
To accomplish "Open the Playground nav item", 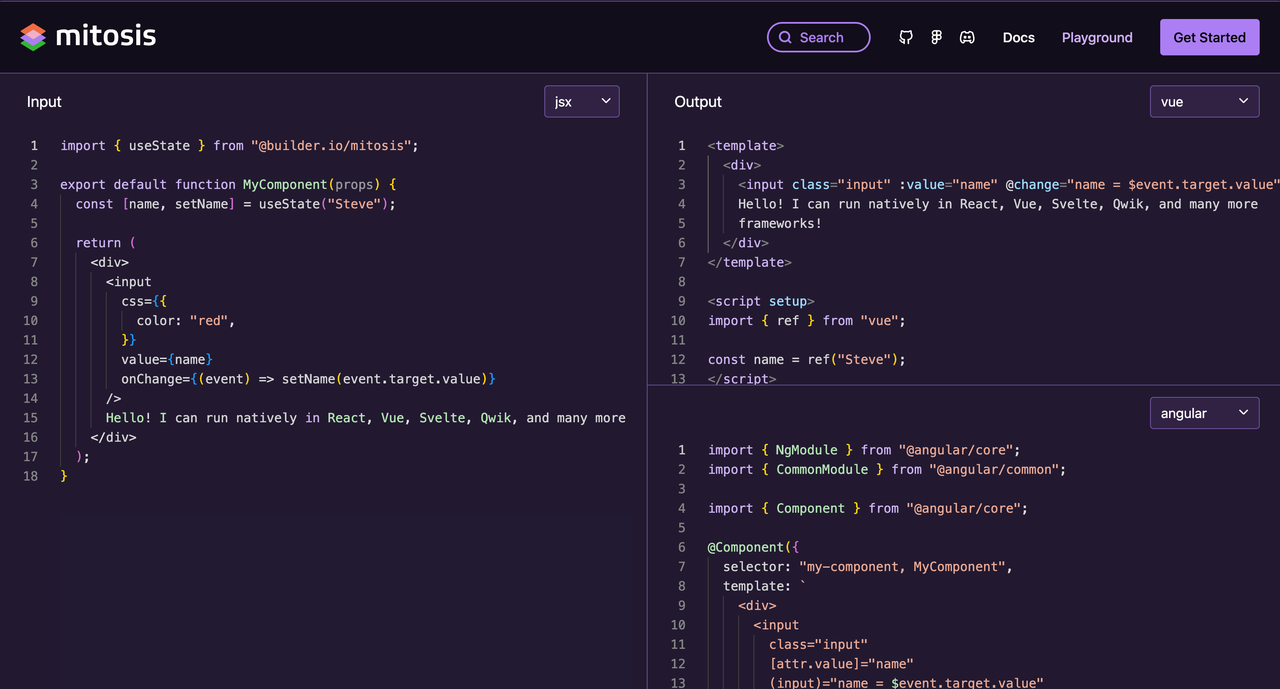I will (x=1097, y=38).
